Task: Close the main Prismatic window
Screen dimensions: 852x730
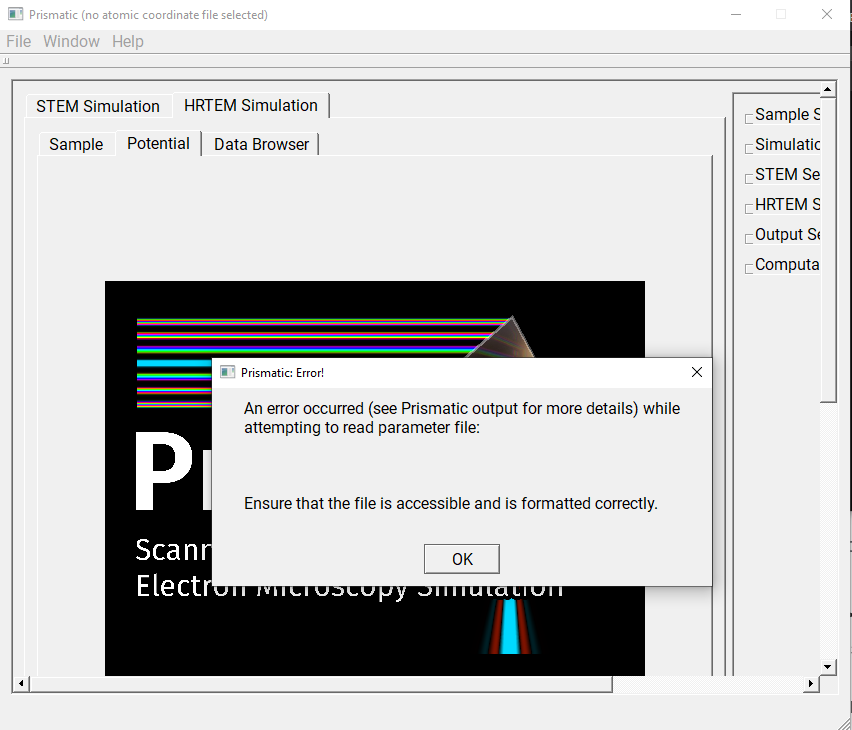Action: (826, 14)
